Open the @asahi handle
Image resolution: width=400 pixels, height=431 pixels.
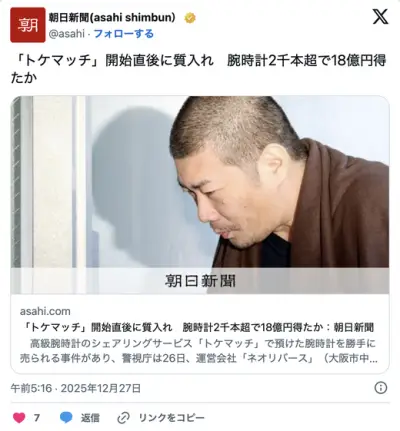pyautogui.click(x=67, y=34)
